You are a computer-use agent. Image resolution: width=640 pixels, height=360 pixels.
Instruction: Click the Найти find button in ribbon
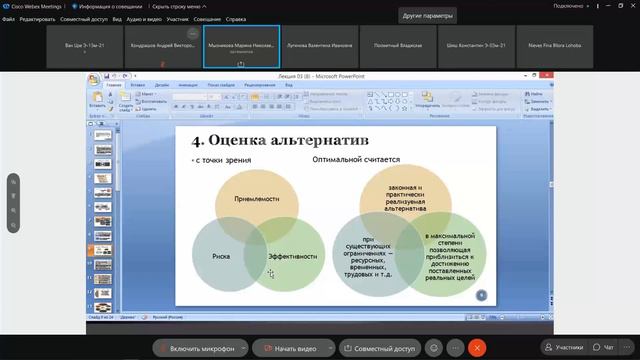pyautogui.click(x=534, y=94)
